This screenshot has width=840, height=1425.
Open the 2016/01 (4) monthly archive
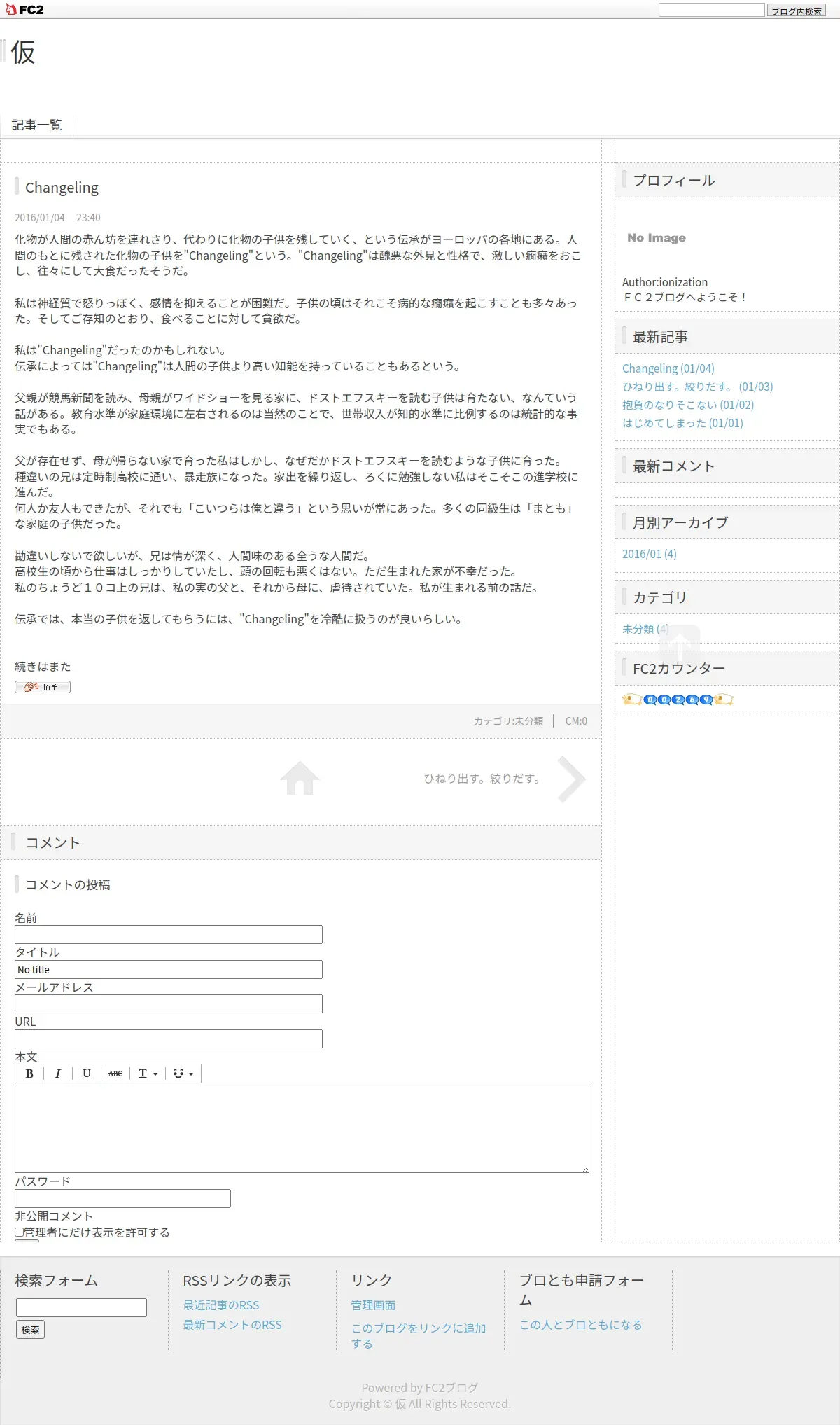pos(650,554)
